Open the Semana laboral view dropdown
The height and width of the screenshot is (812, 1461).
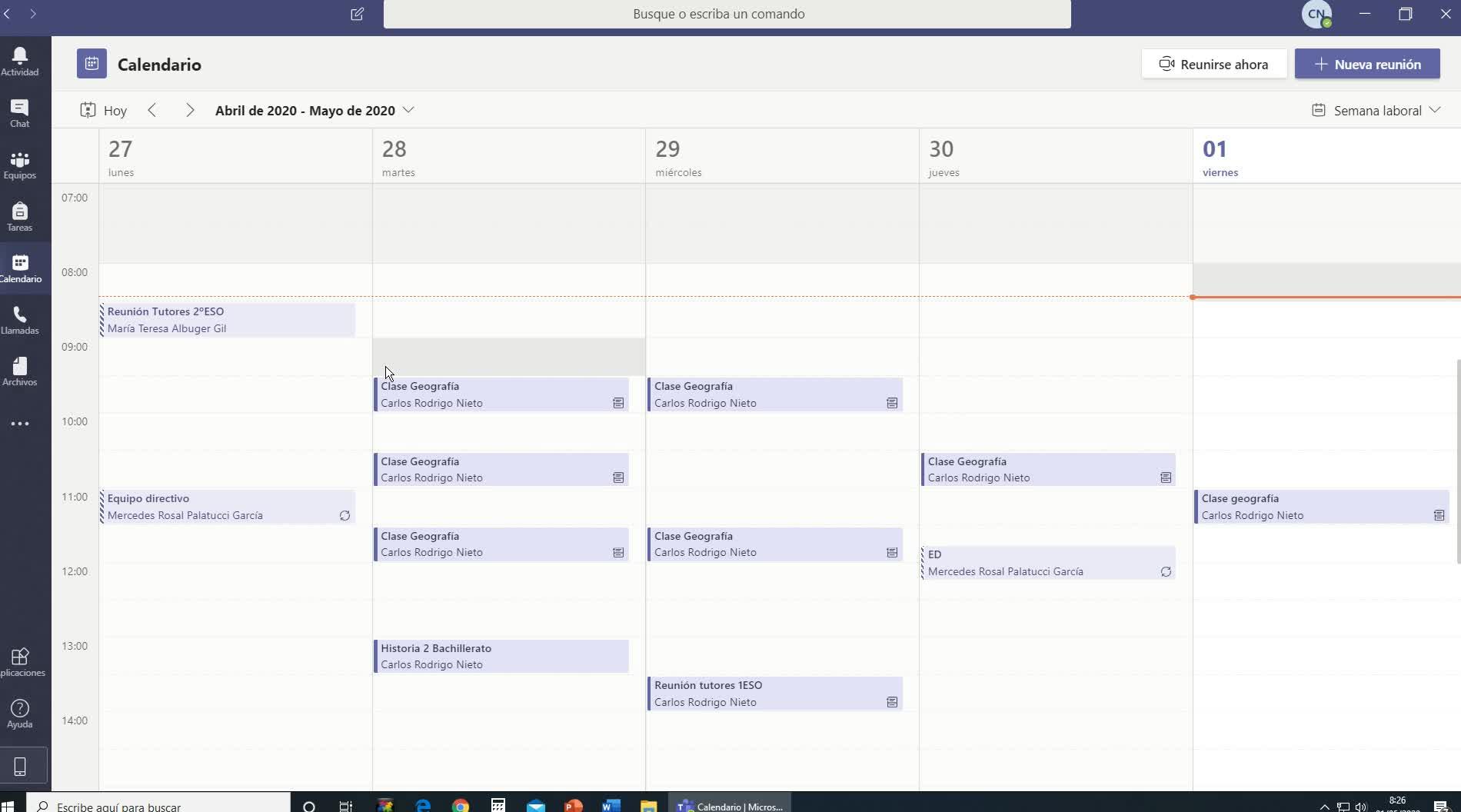tap(1376, 110)
